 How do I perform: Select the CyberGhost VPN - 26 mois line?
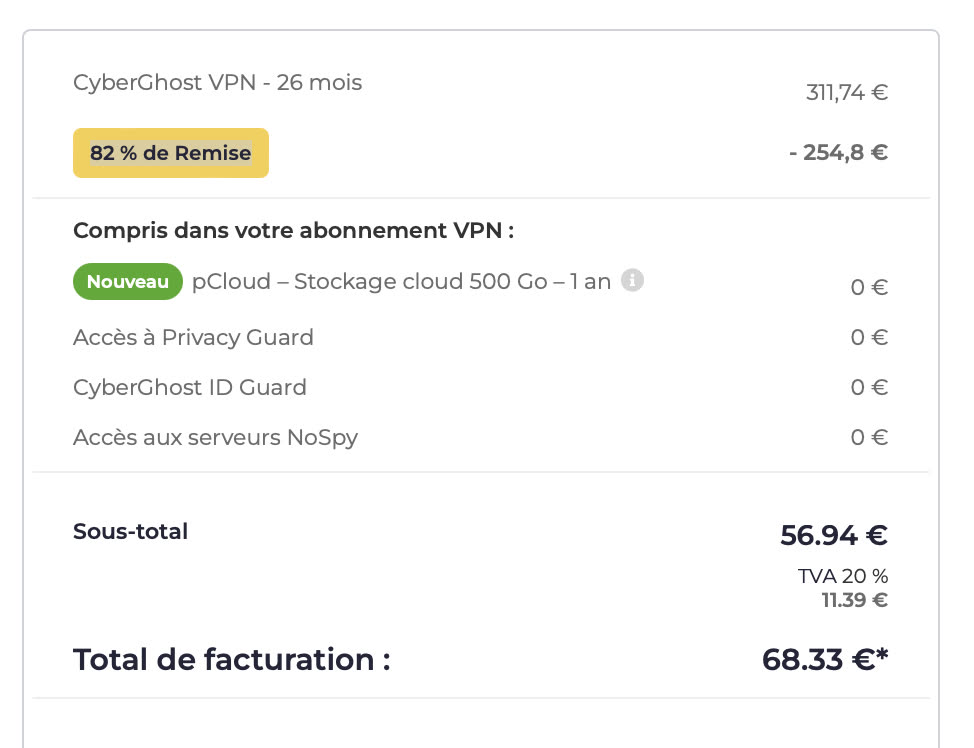pyautogui.click(x=217, y=83)
